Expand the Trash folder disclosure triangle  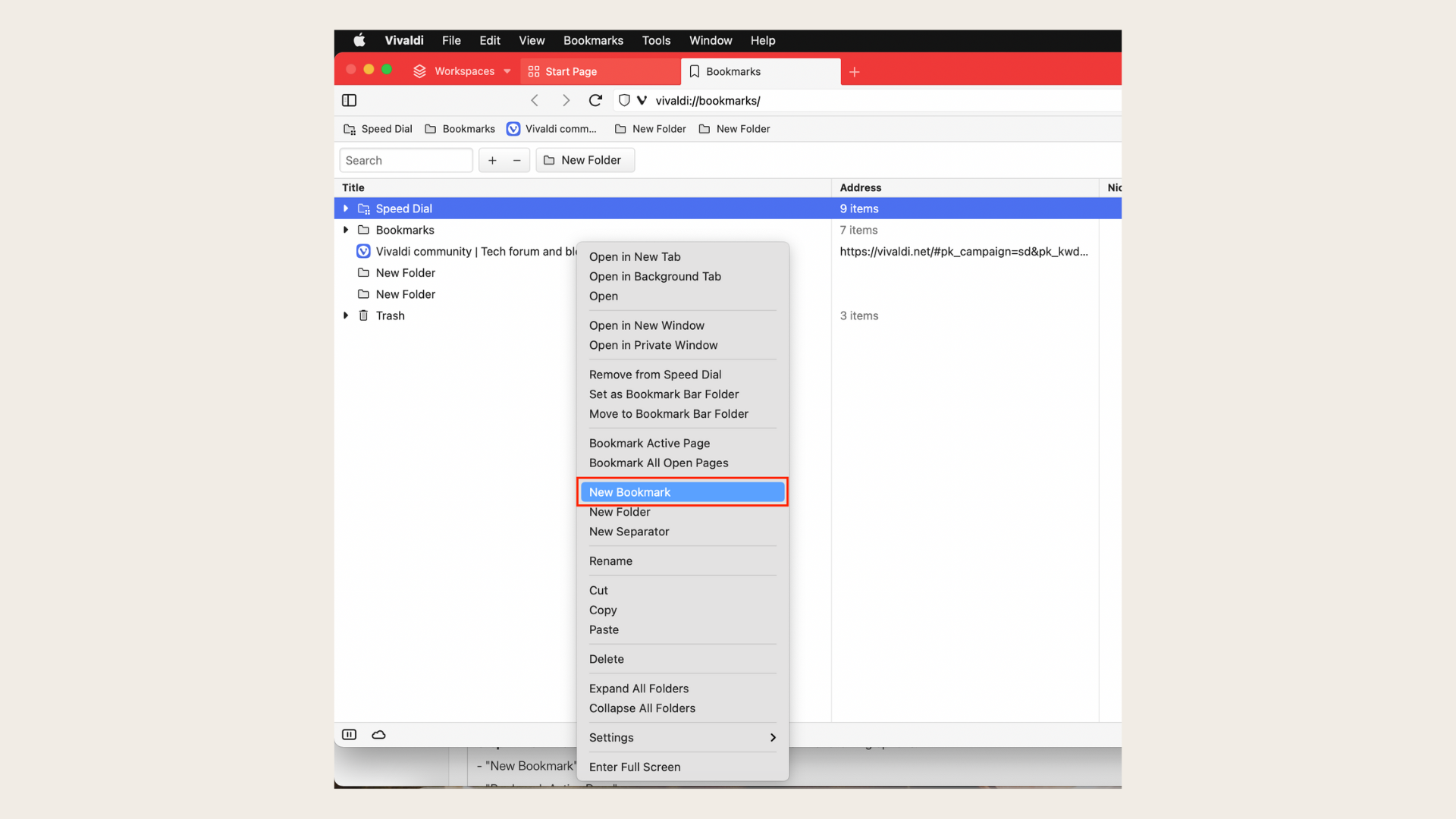point(346,315)
